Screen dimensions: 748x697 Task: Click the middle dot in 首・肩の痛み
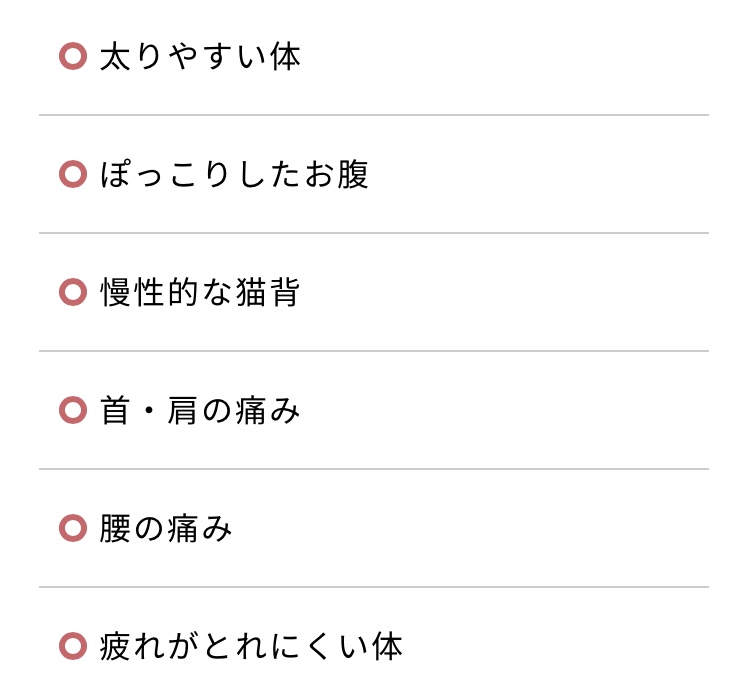click(149, 410)
